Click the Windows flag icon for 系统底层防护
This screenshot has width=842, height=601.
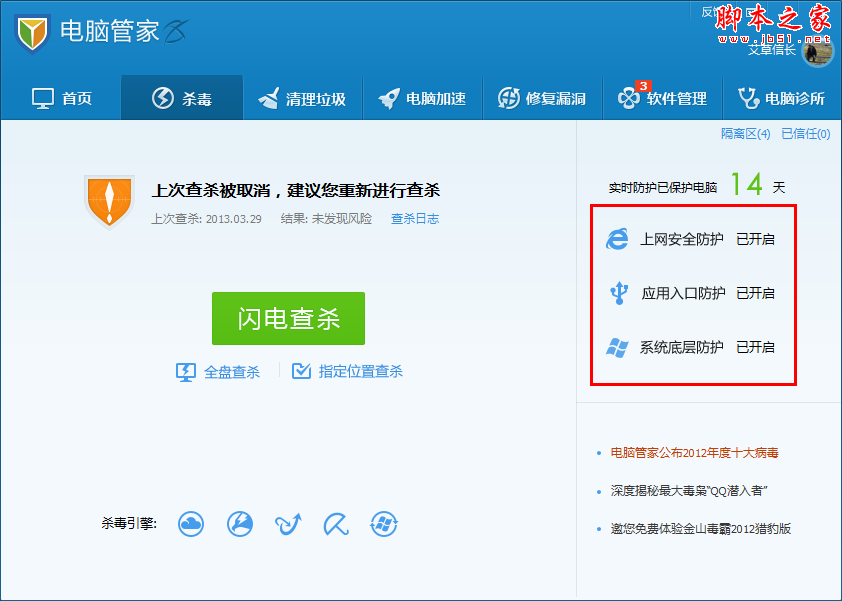pyautogui.click(x=617, y=347)
